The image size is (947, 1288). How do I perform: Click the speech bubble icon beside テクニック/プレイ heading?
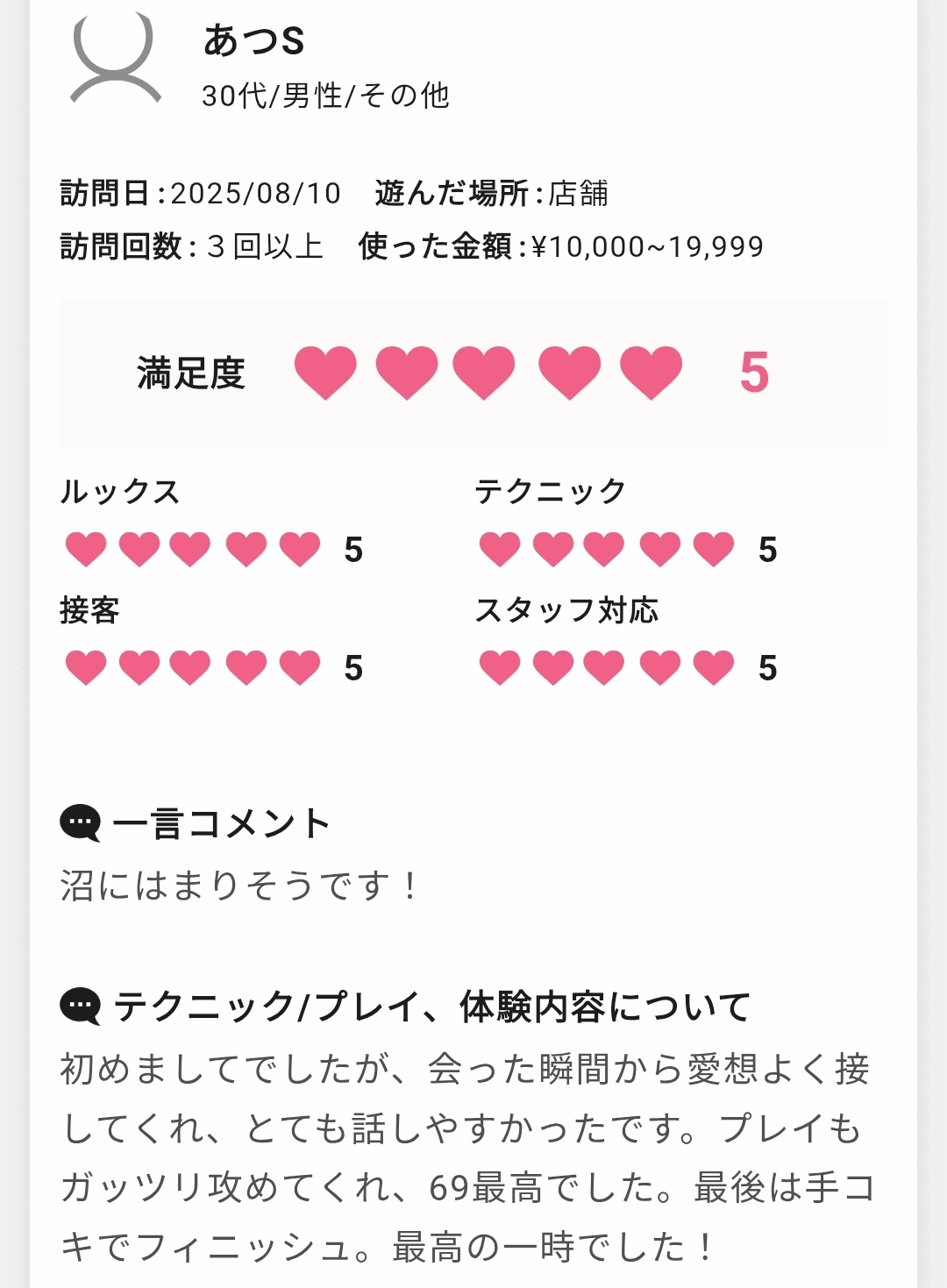coord(80,1006)
